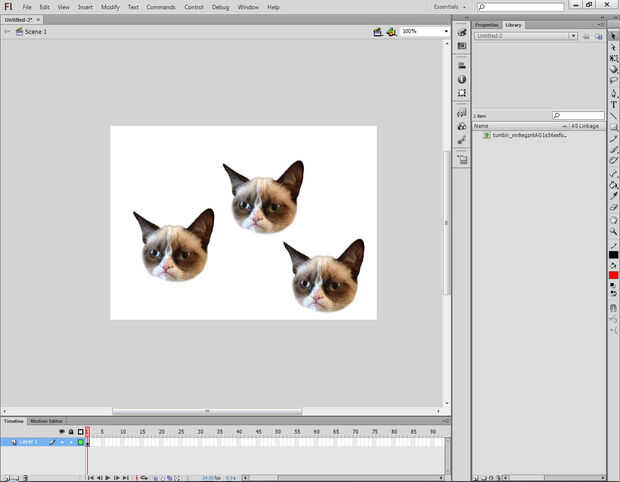Toggle Layer 1 visibility dot

[62, 442]
